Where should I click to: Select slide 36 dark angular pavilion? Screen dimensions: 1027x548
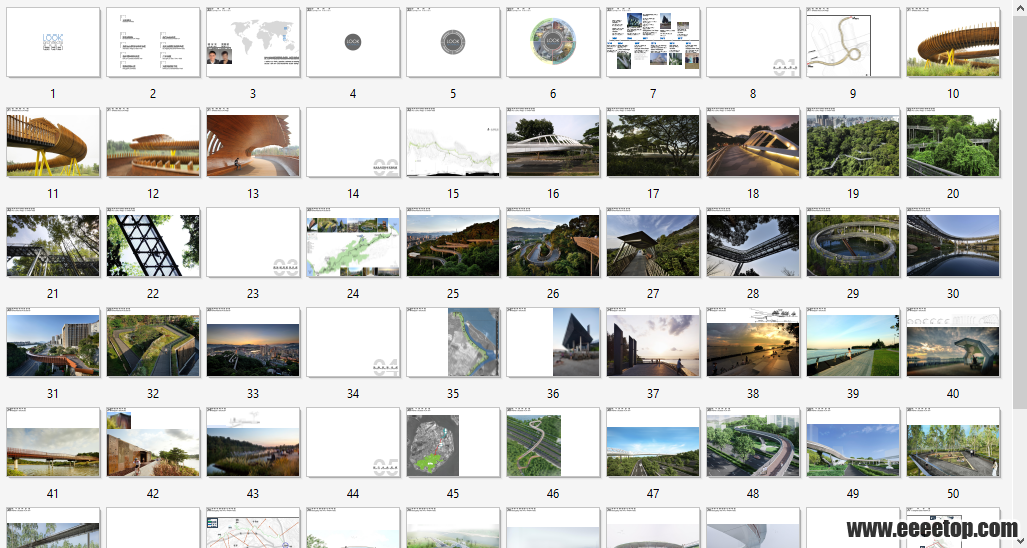(553, 342)
